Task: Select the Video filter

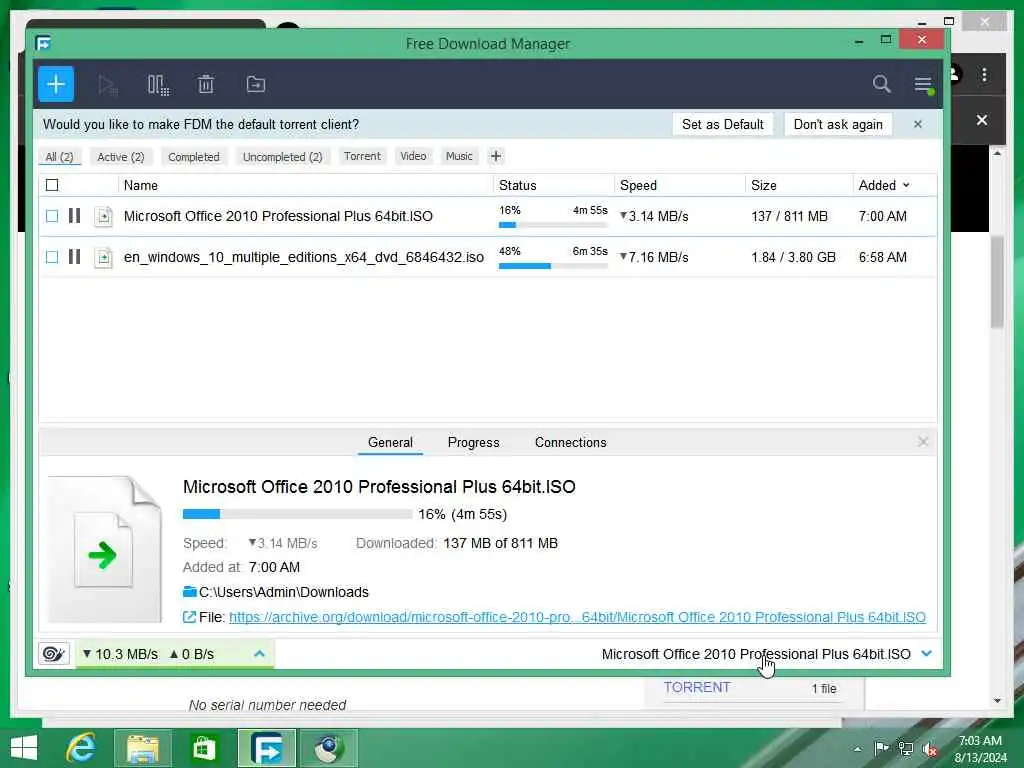Action: point(413,156)
